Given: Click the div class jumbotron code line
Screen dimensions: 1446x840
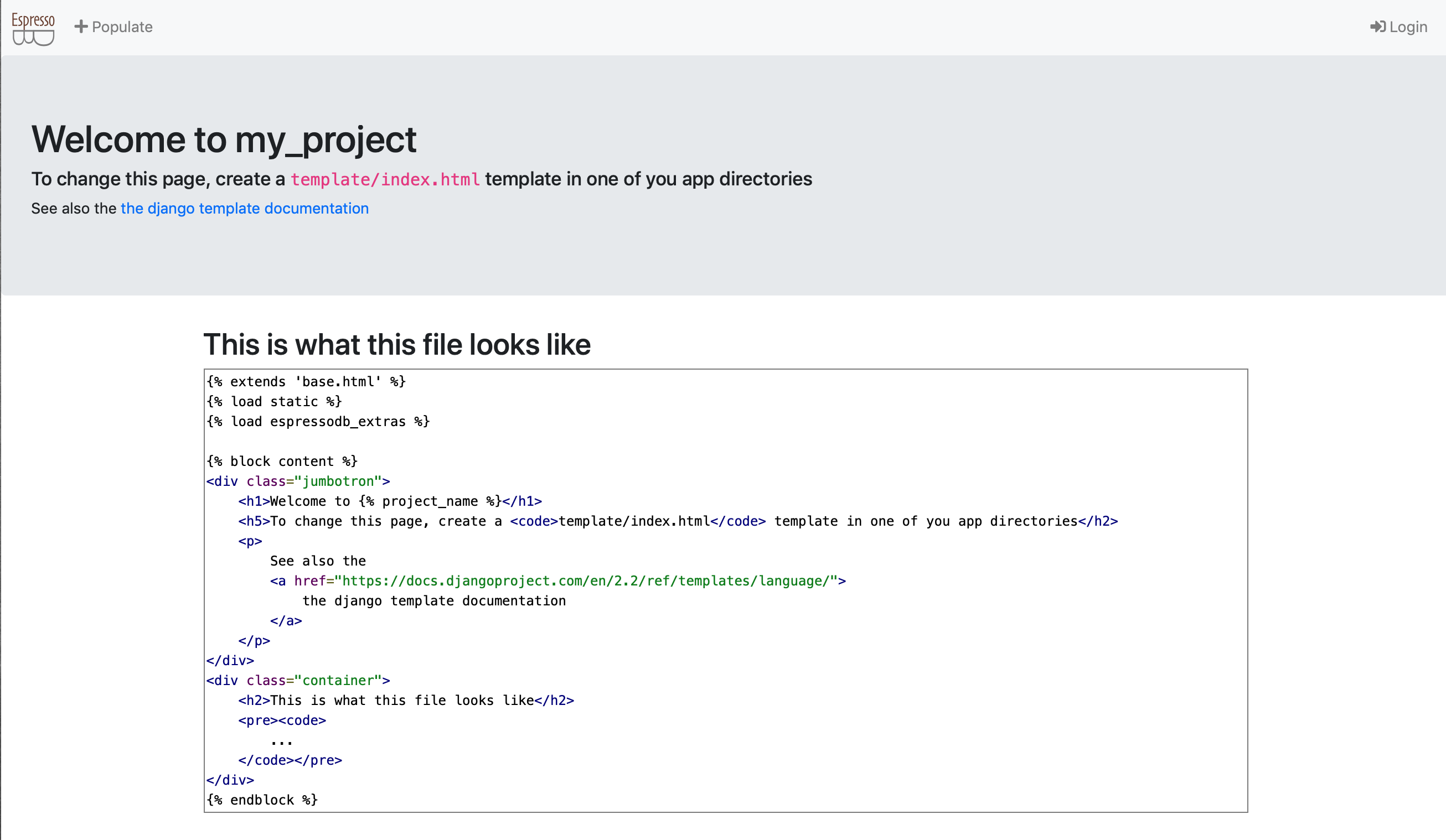Looking at the screenshot, I should pyautogui.click(x=298, y=481).
